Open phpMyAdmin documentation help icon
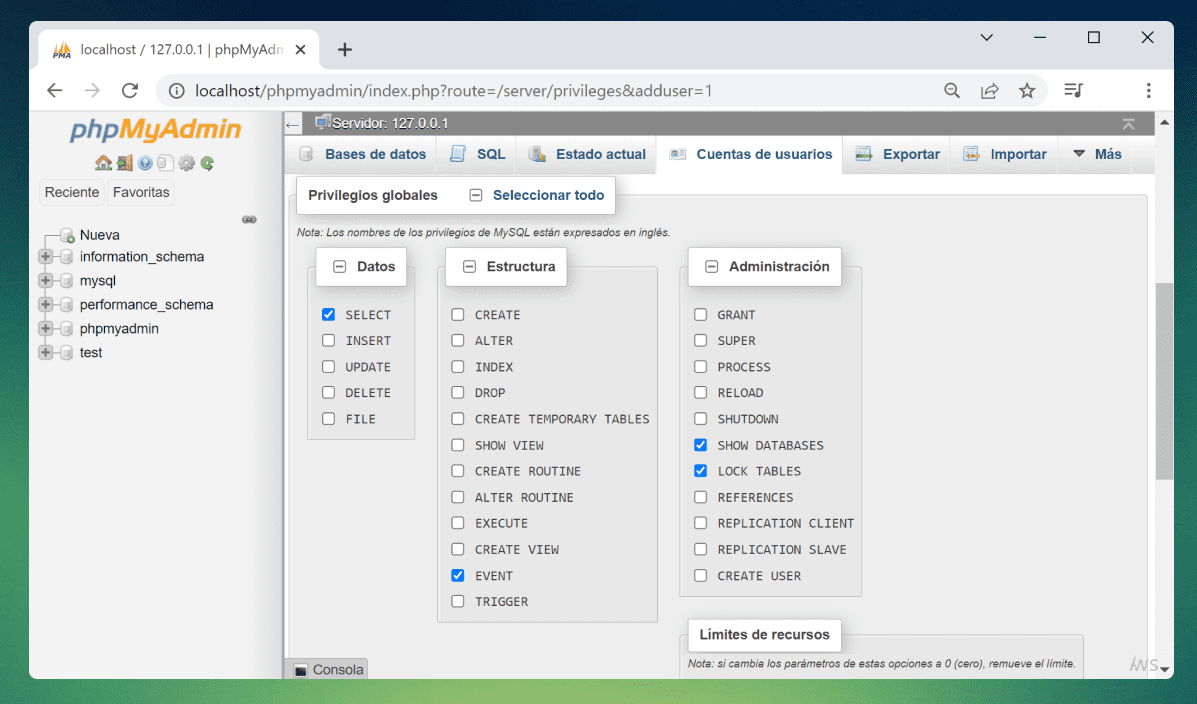The image size is (1197, 704). pos(145,163)
